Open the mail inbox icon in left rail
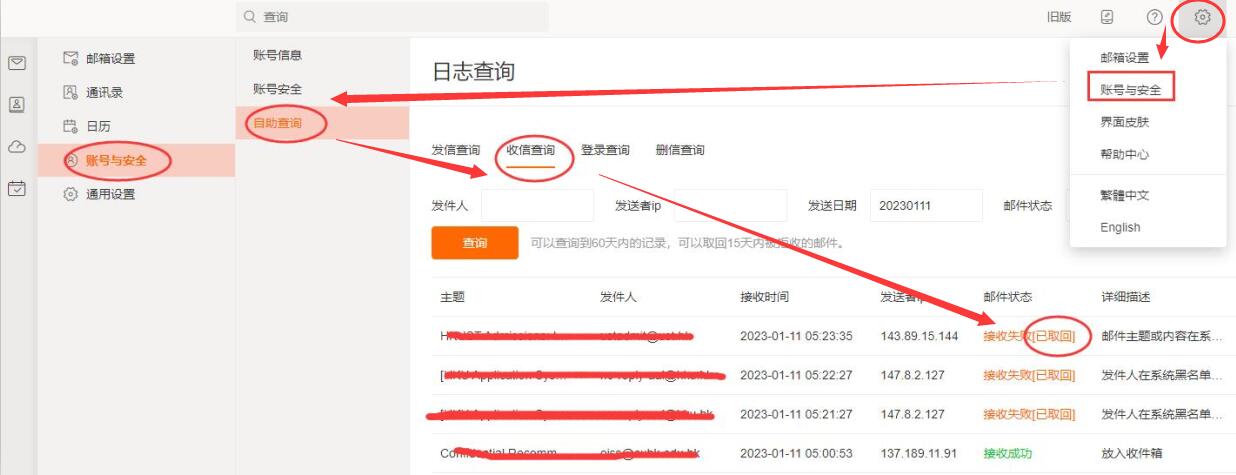This screenshot has height=475, width=1236. 17,62
